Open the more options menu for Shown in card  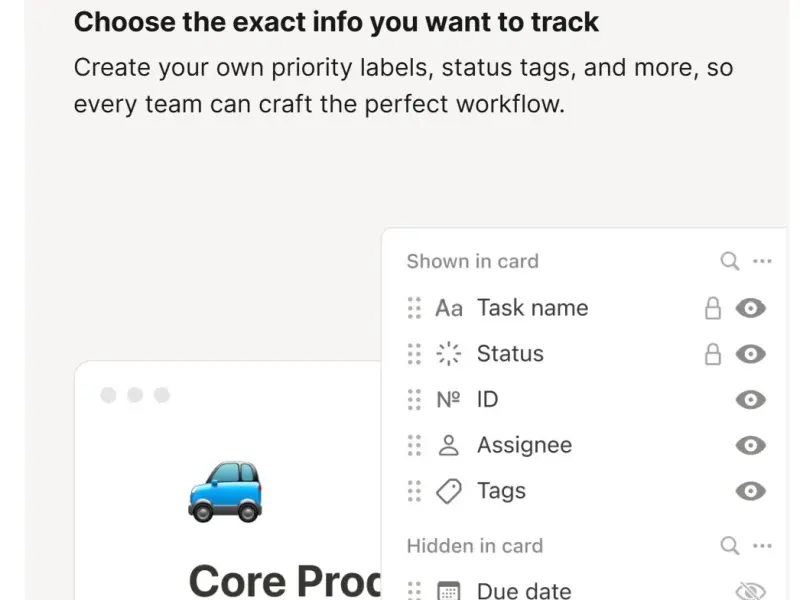click(x=762, y=261)
